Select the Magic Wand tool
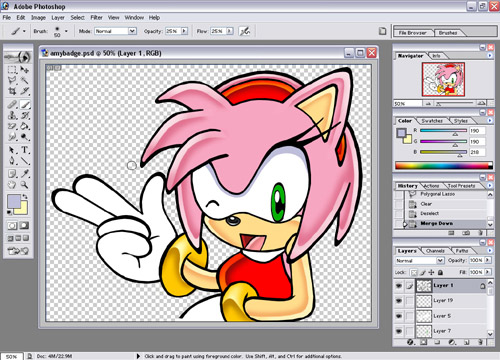 pyautogui.click(x=24, y=80)
